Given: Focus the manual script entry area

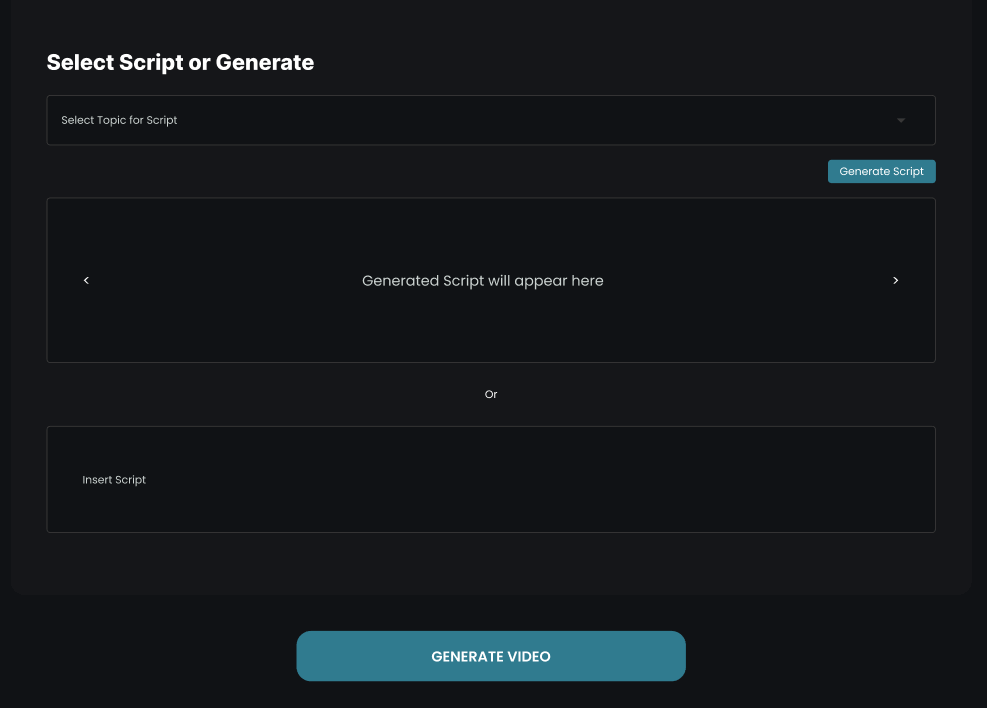Looking at the screenshot, I should tap(490, 480).
